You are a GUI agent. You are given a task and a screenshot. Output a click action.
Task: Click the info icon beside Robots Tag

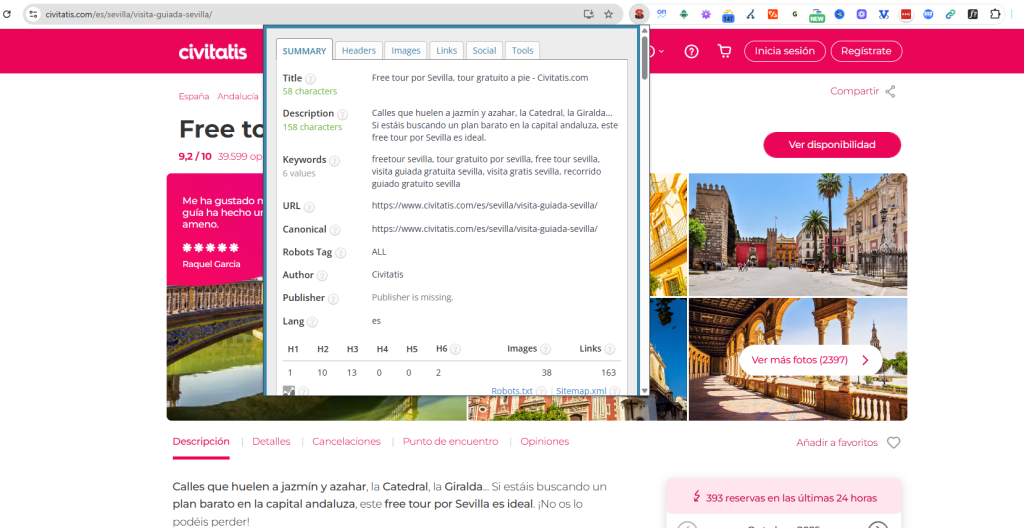pyautogui.click(x=342, y=253)
